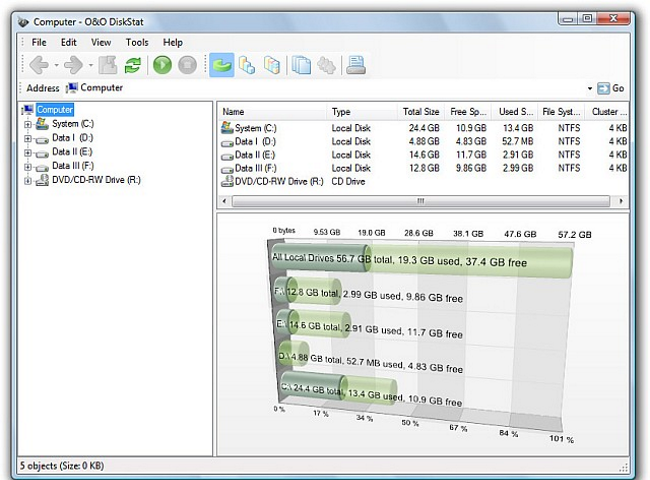The height and width of the screenshot is (480, 650).
Task: Click the C:\ 24.4 GB chart bar
Action: tap(339, 388)
